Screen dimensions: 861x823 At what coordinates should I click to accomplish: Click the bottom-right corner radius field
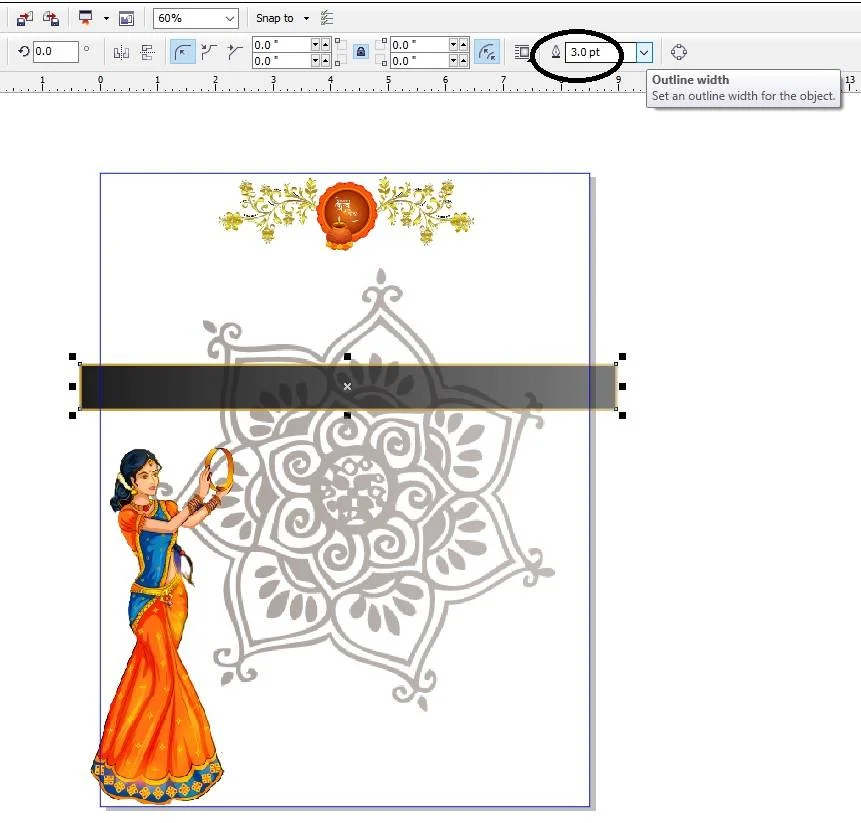coord(420,60)
